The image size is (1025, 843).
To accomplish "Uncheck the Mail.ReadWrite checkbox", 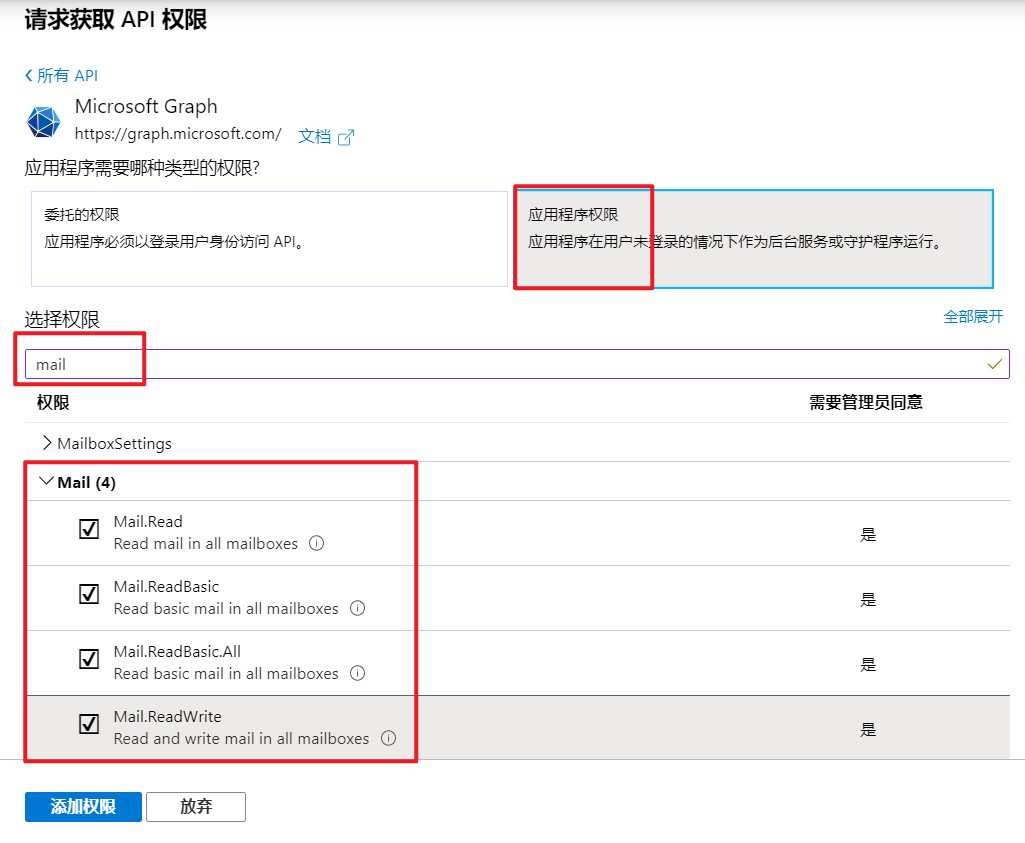I will pyautogui.click(x=89, y=724).
